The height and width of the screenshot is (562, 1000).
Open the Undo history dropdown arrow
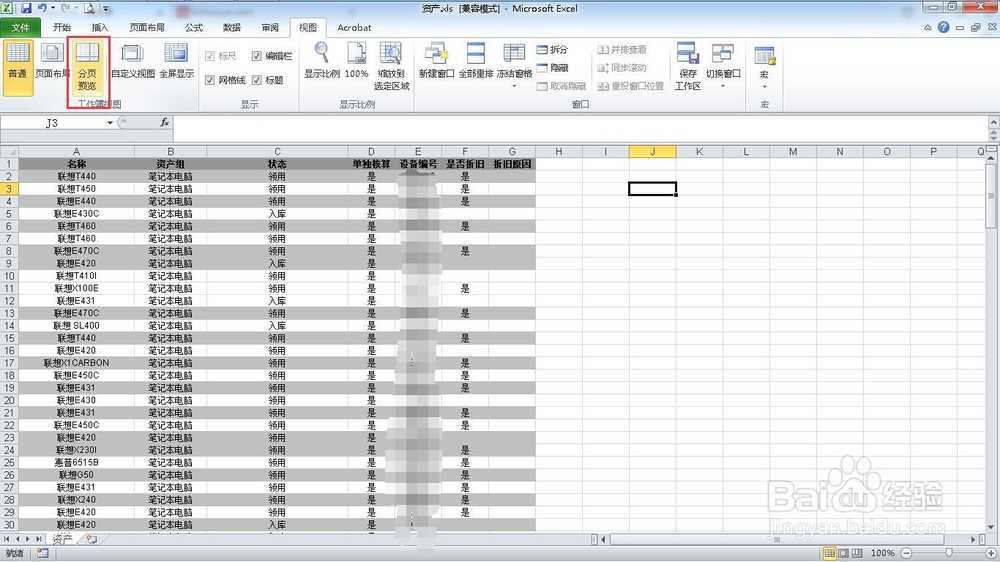52,9
